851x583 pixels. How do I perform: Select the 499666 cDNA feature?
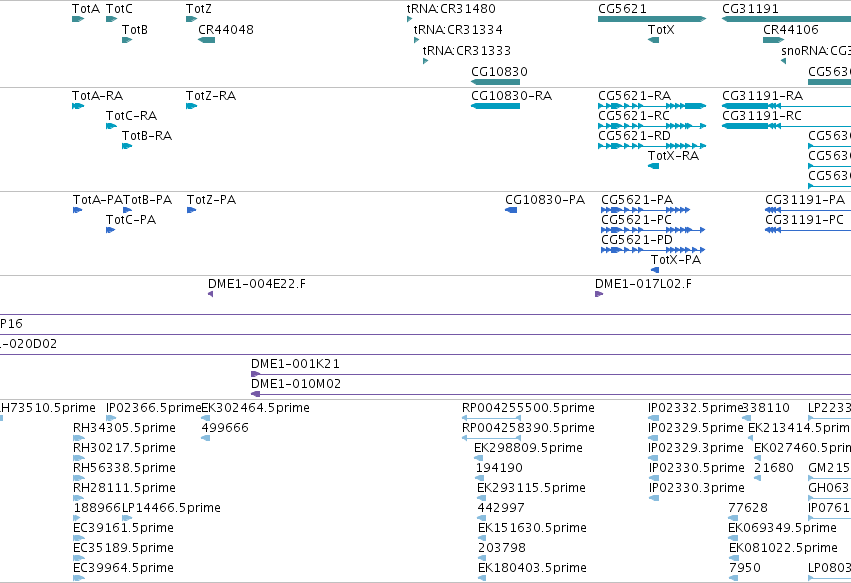click(x=206, y=438)
